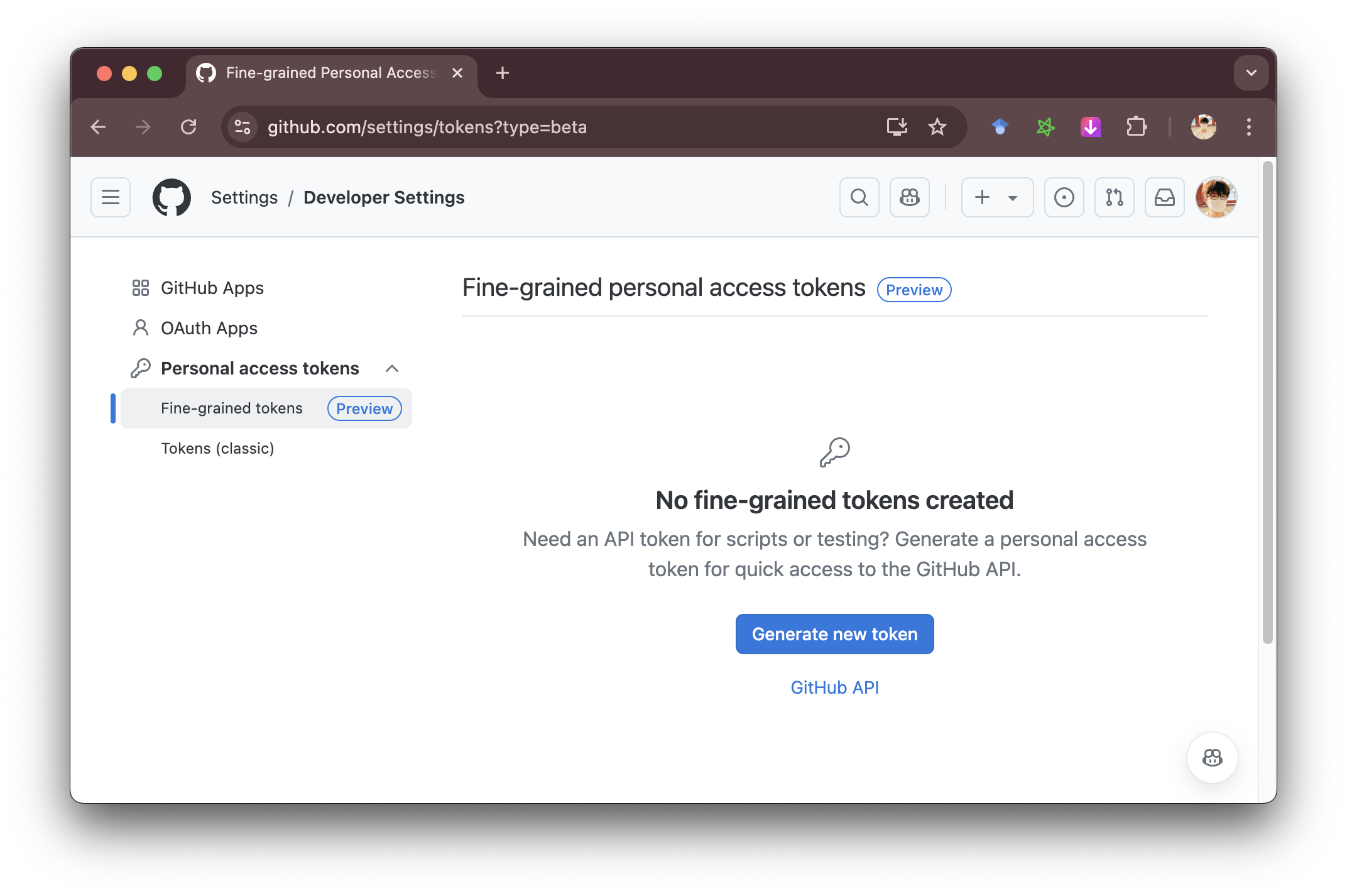This screenshot has width=1347, height=896.
Task: Click the Settings breadcrumb link
Action: point(244,197)
